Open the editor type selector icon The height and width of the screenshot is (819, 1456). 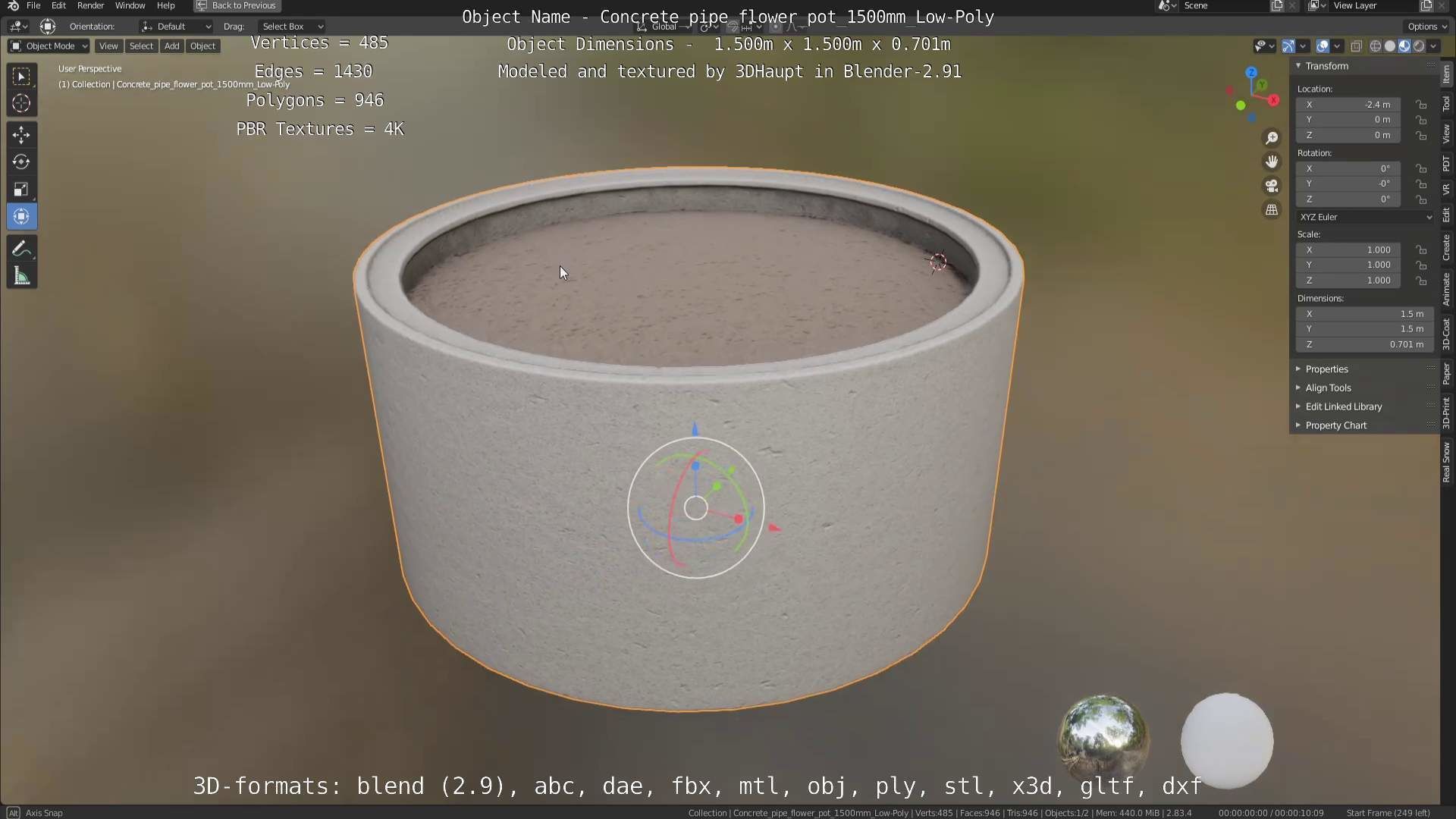18,27
